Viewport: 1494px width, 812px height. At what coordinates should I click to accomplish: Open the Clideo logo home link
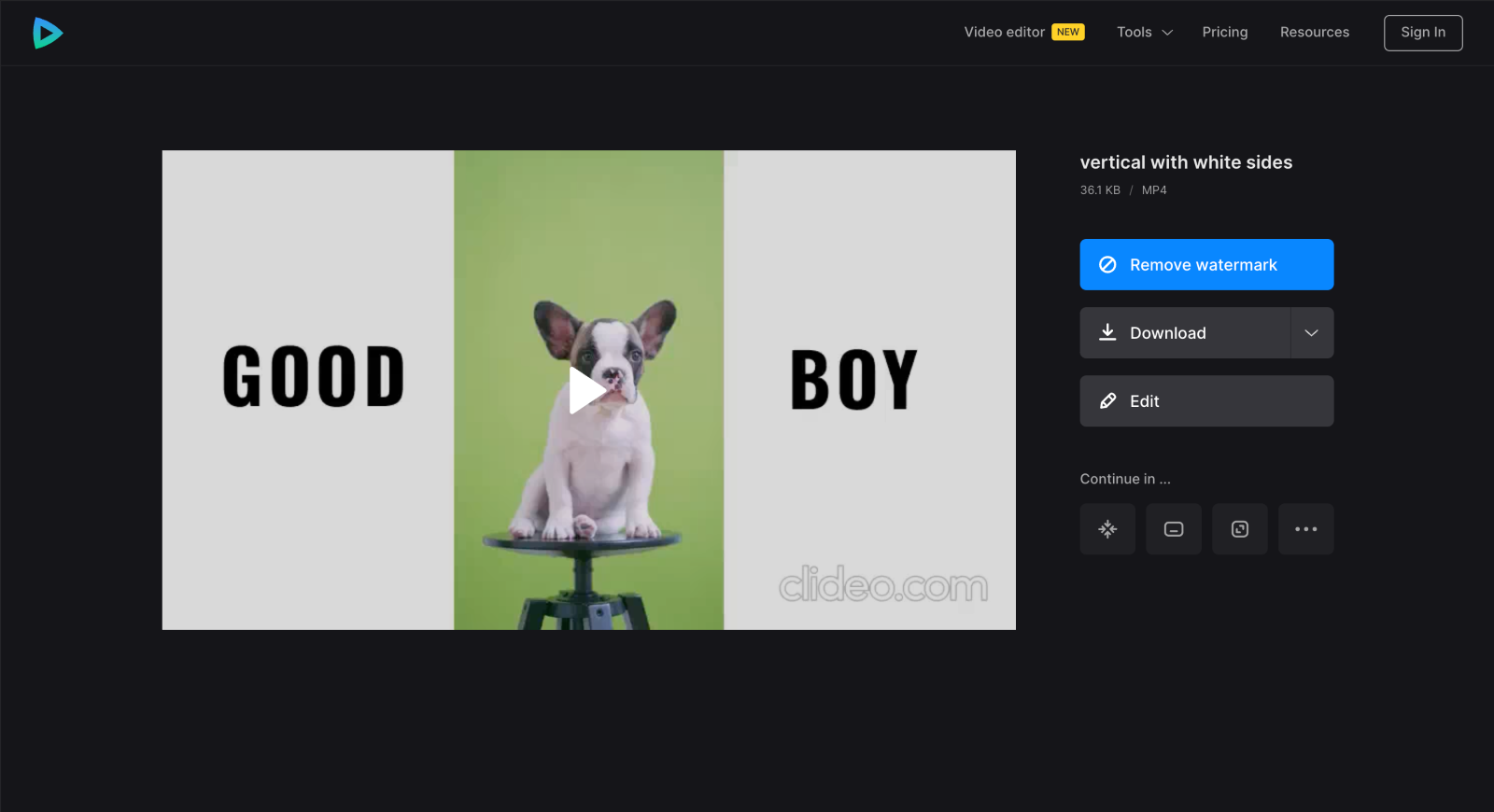[48, 33]
